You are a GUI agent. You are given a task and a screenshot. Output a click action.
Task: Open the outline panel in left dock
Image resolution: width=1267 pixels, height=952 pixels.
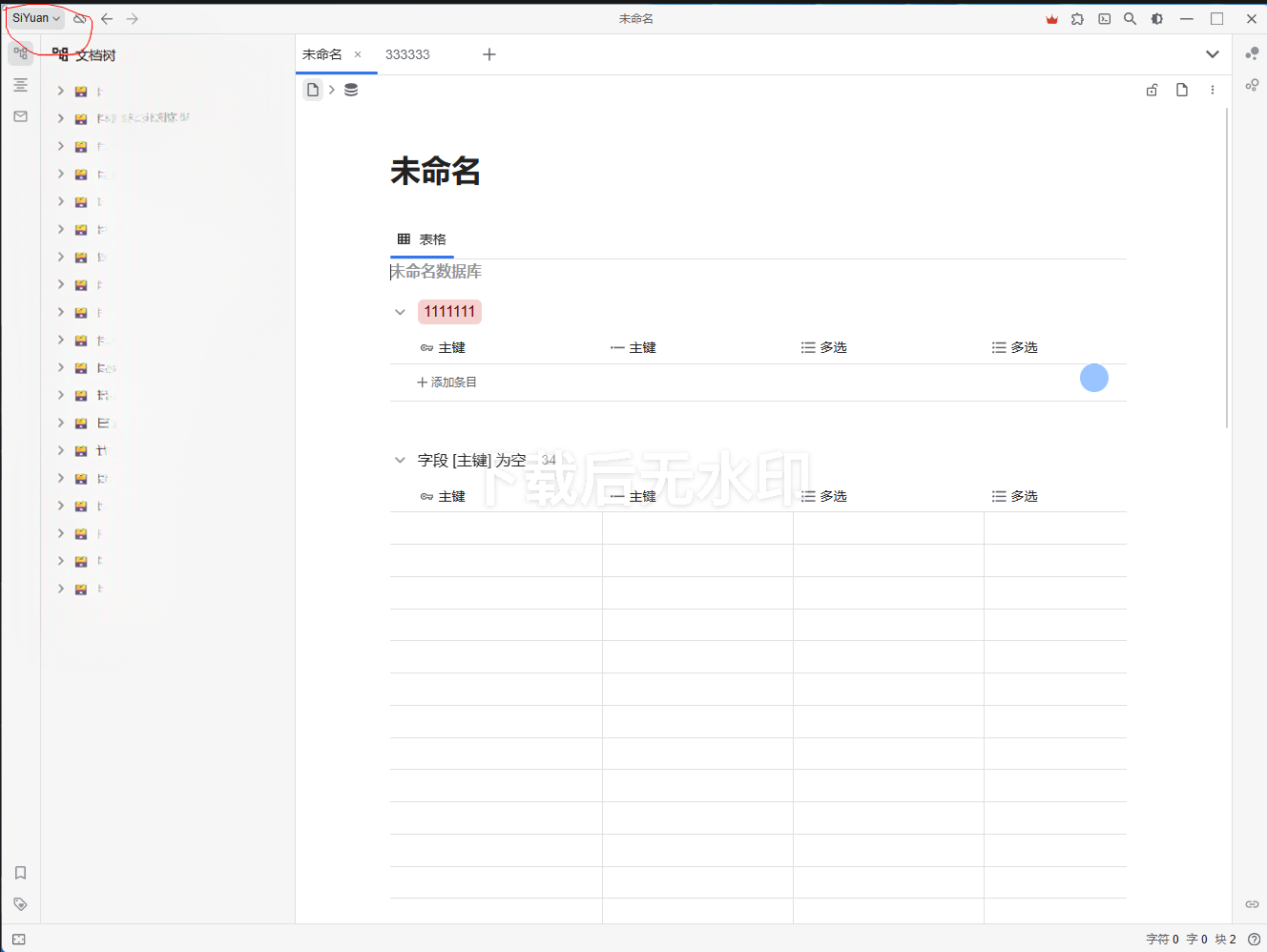click(x=20, y=85)
